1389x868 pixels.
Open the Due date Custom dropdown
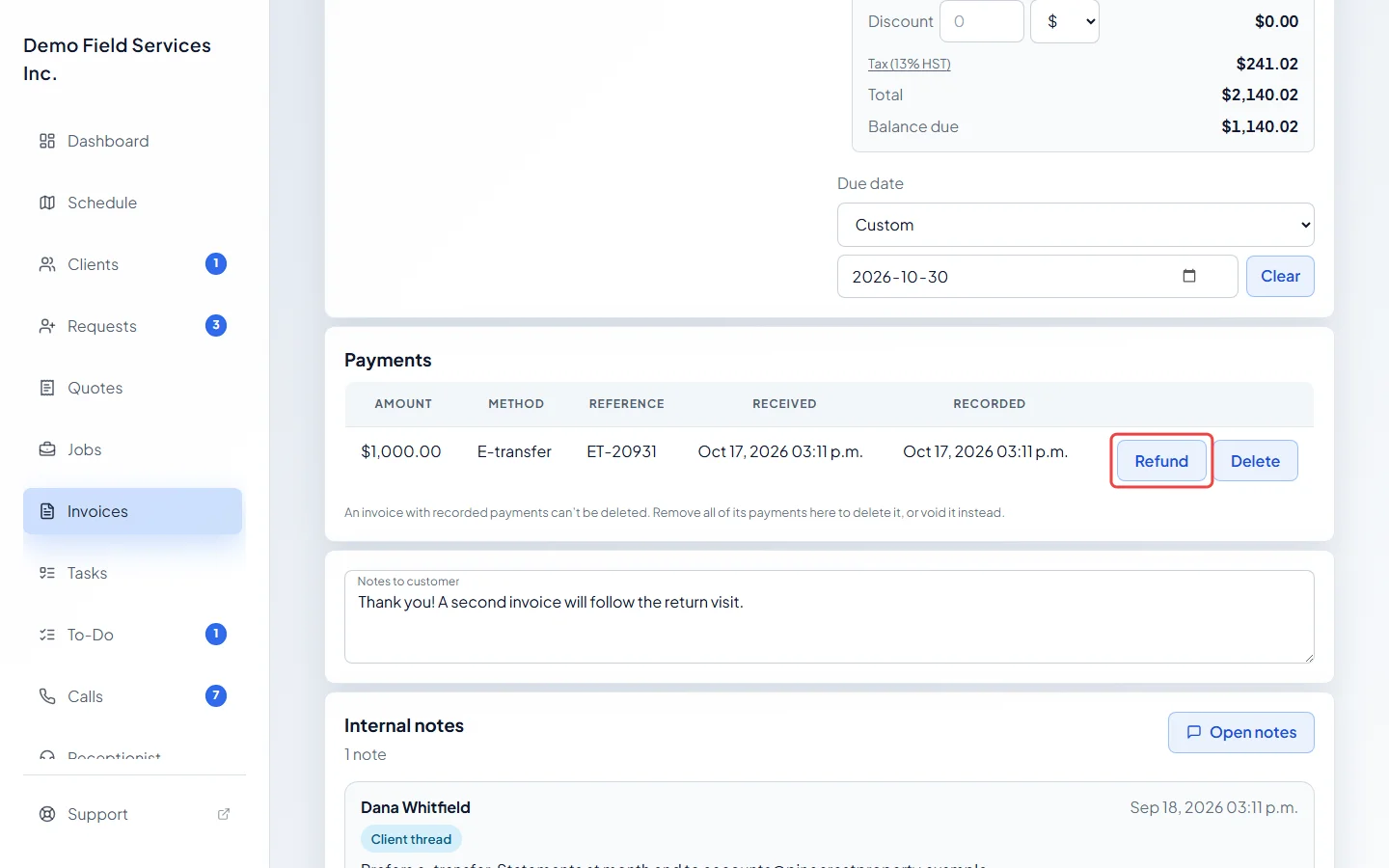pyautogui.click(x=1076, y=225)
